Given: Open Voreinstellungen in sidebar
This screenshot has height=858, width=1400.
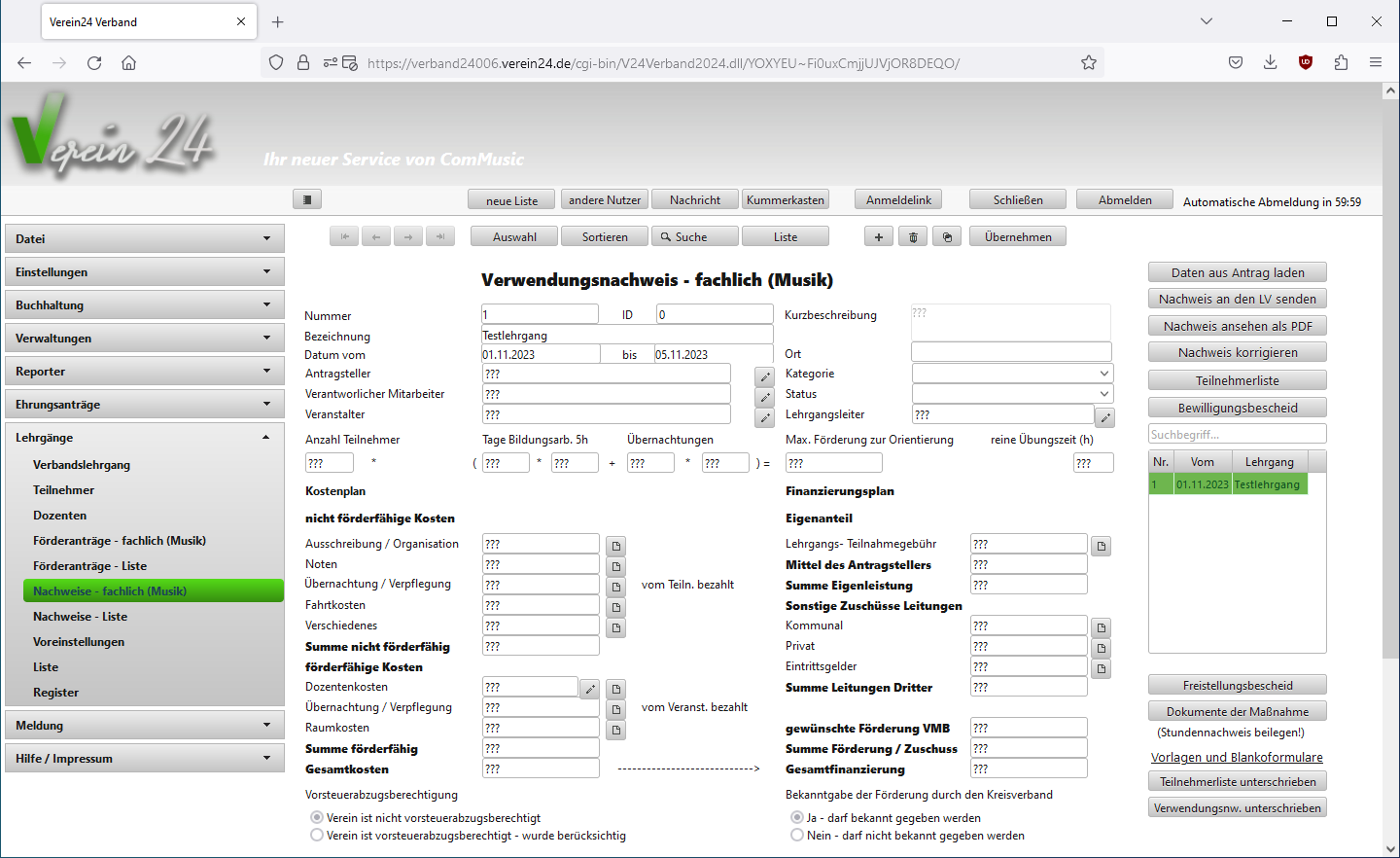Looking at the screenshot, I should [79, 642].
